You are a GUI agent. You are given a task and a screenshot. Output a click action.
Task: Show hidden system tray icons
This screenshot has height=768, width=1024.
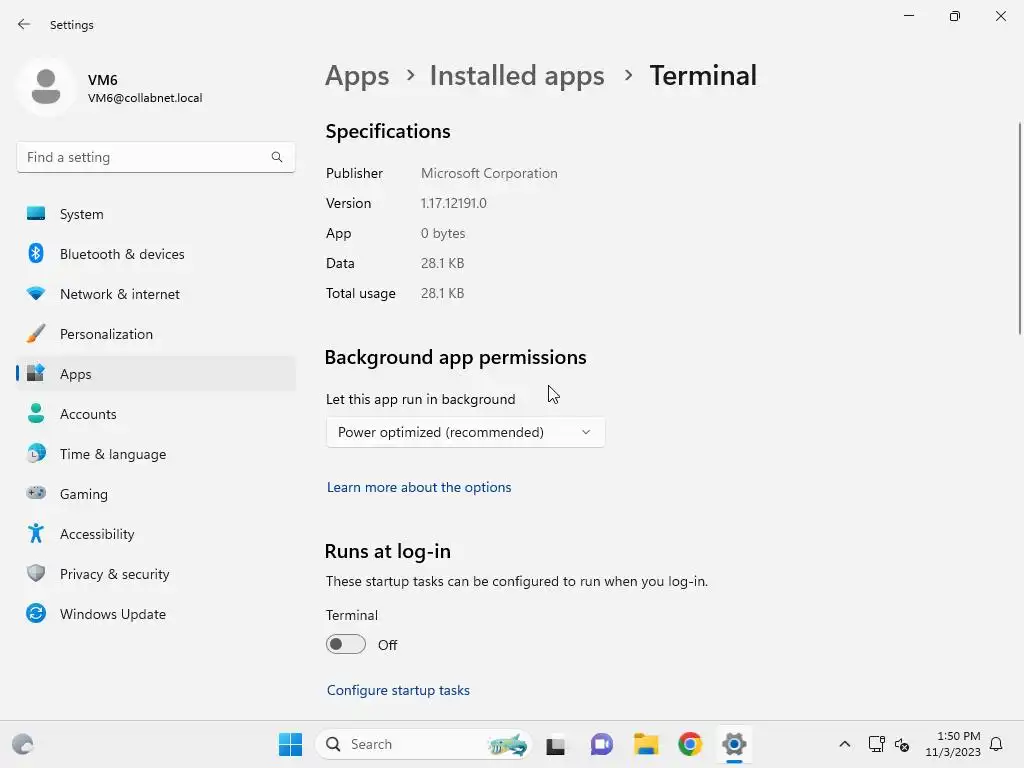844,744
